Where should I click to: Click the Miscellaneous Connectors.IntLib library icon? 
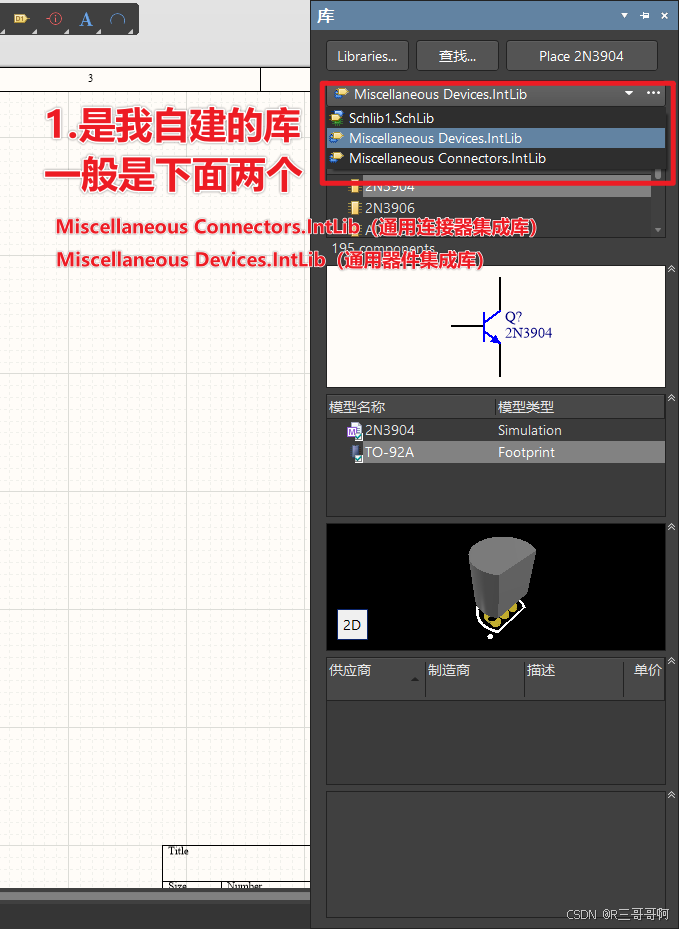pos(337,158)
